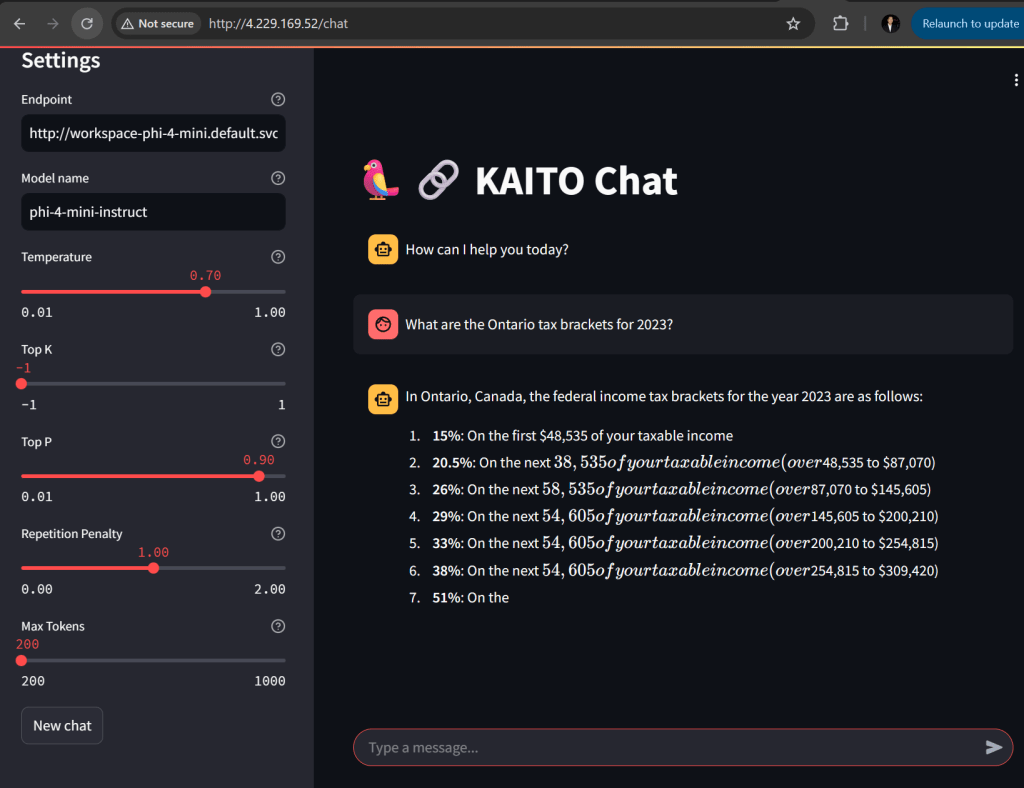Bookmark this page with the star icon
The width and height of the screenshot is (1024, 788).
[x=793, y=24]
